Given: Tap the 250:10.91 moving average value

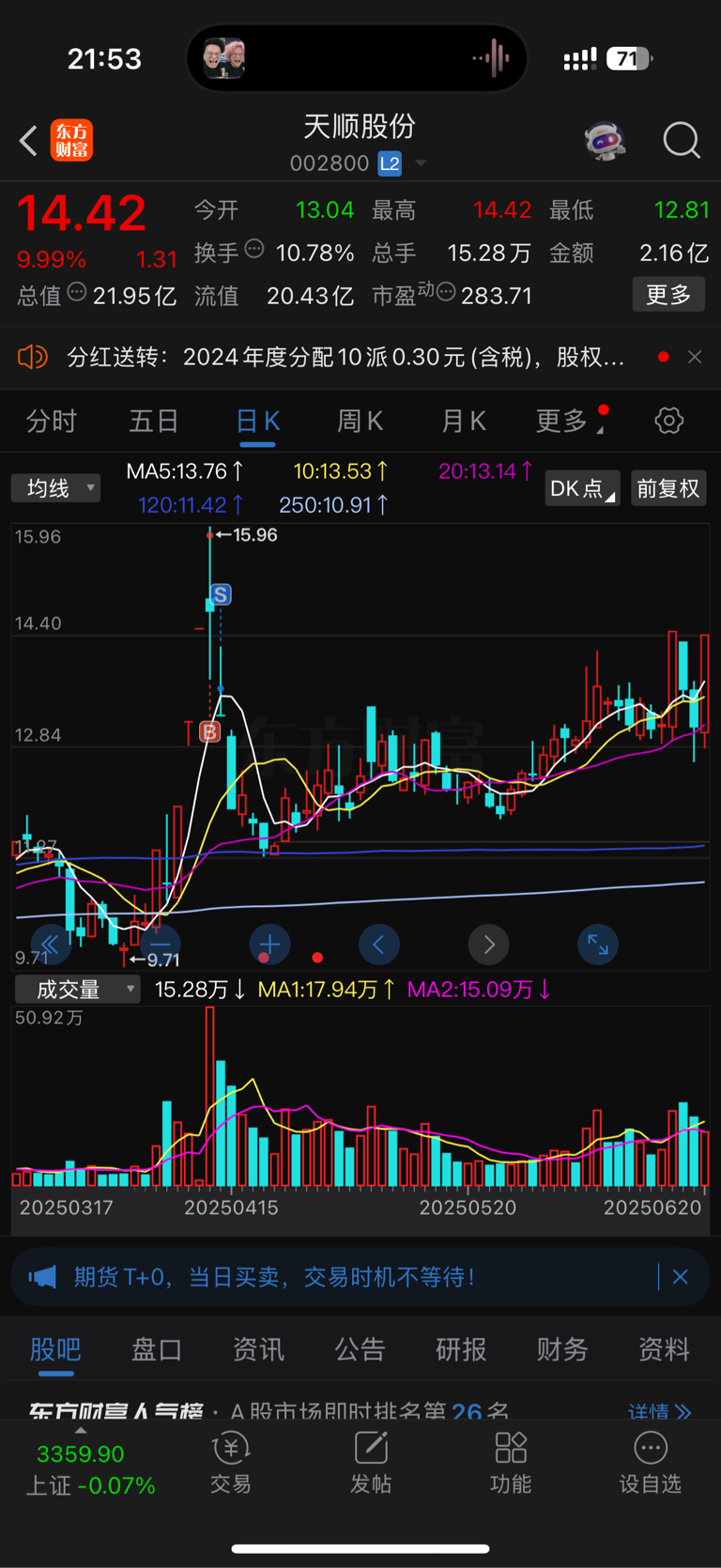Looking at the screenshot, I should click(334, 505).
